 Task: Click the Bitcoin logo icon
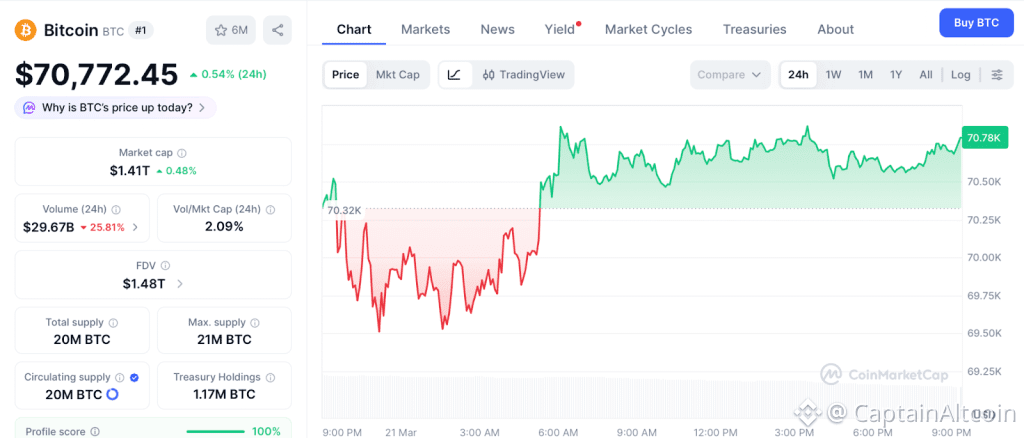pyautogui.click(x=26, y=30)
